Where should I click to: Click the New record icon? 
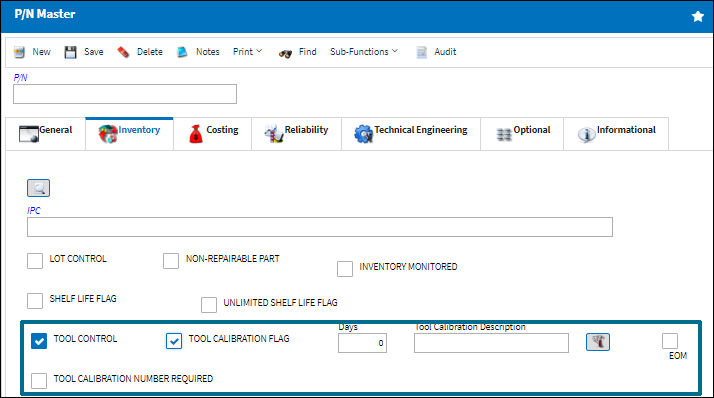19,52
